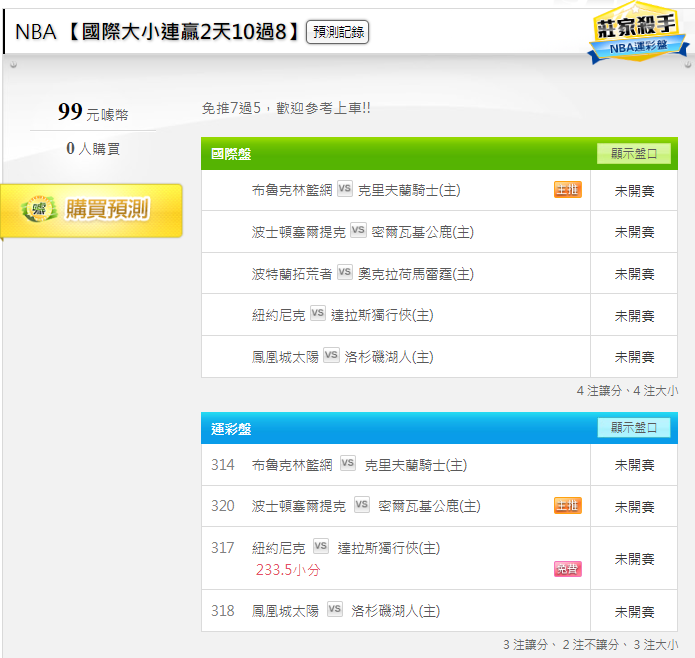This screenshot has height=658, width=695.
Task: Select 密爾瓦基公鹿(主) in game 320 row
Action: (x=429, y=506)
